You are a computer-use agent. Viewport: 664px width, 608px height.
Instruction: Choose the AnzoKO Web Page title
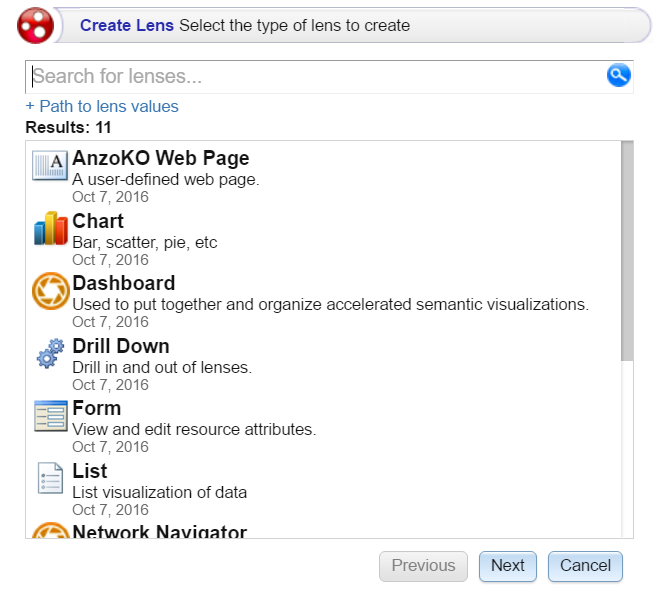click(x=160, y=158)
